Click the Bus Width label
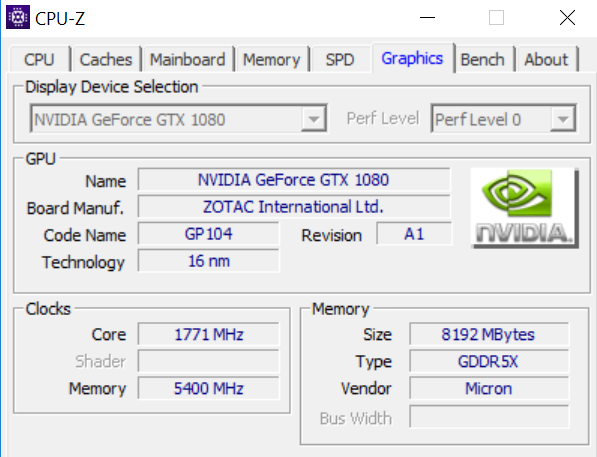This screenshot has width=597, height=457. (356, 418)
